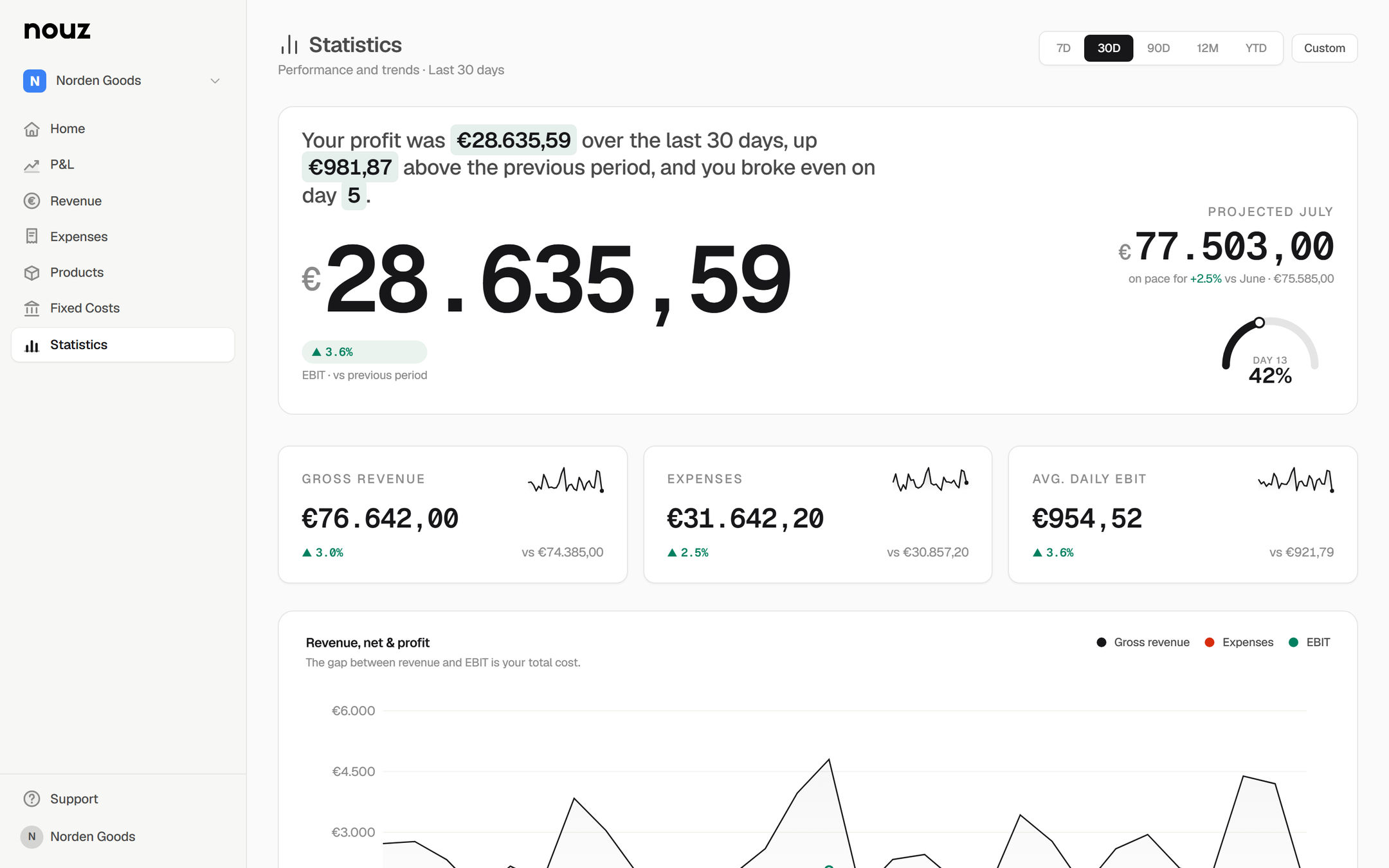This screenshot has width=1389, height=868.
Task: Click the 'Revenue, net & profit' chart title
Action: click(368, 642)
